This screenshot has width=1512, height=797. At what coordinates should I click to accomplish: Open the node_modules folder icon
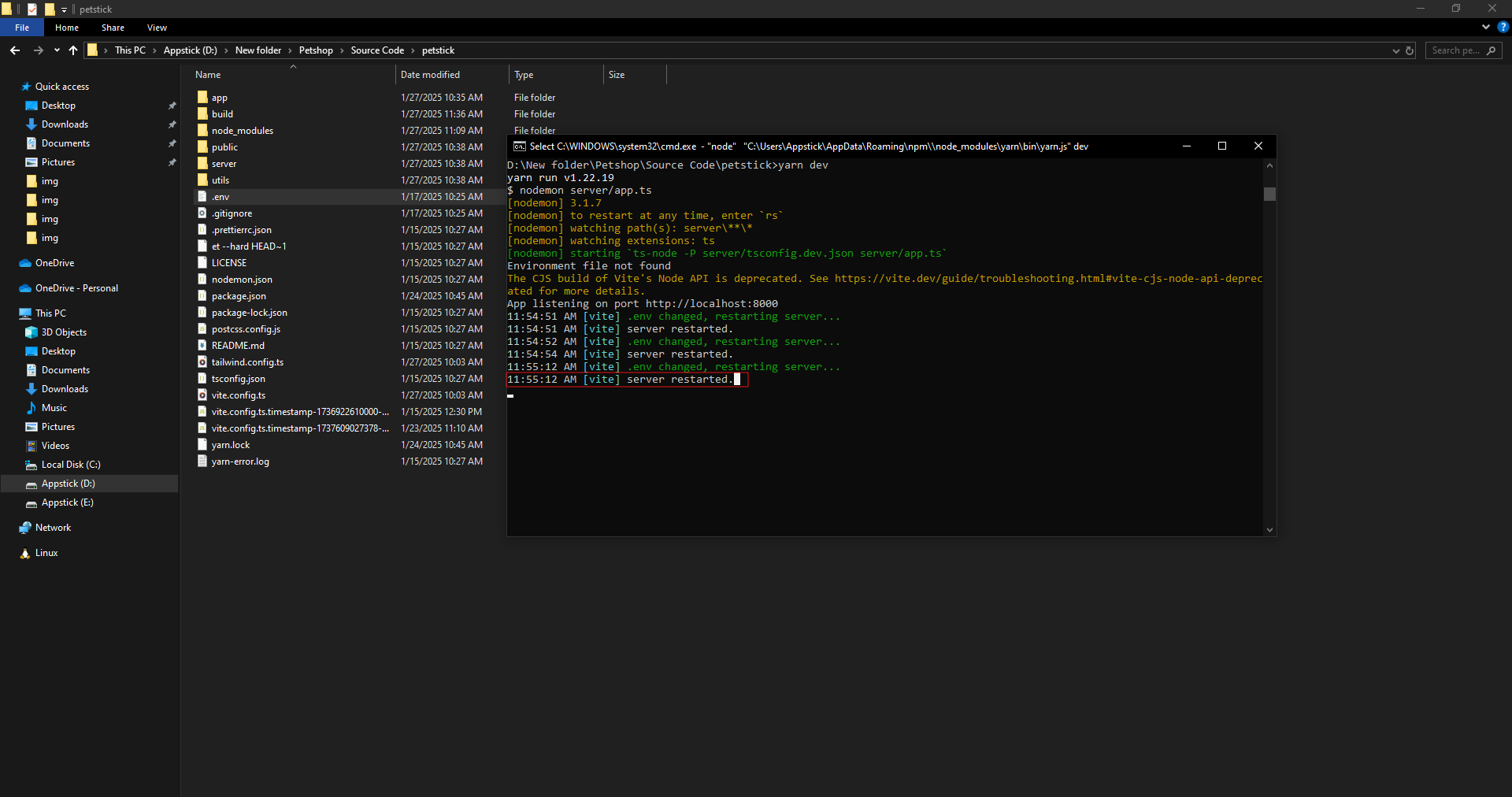pyautogui.click(x=202, y=131)
